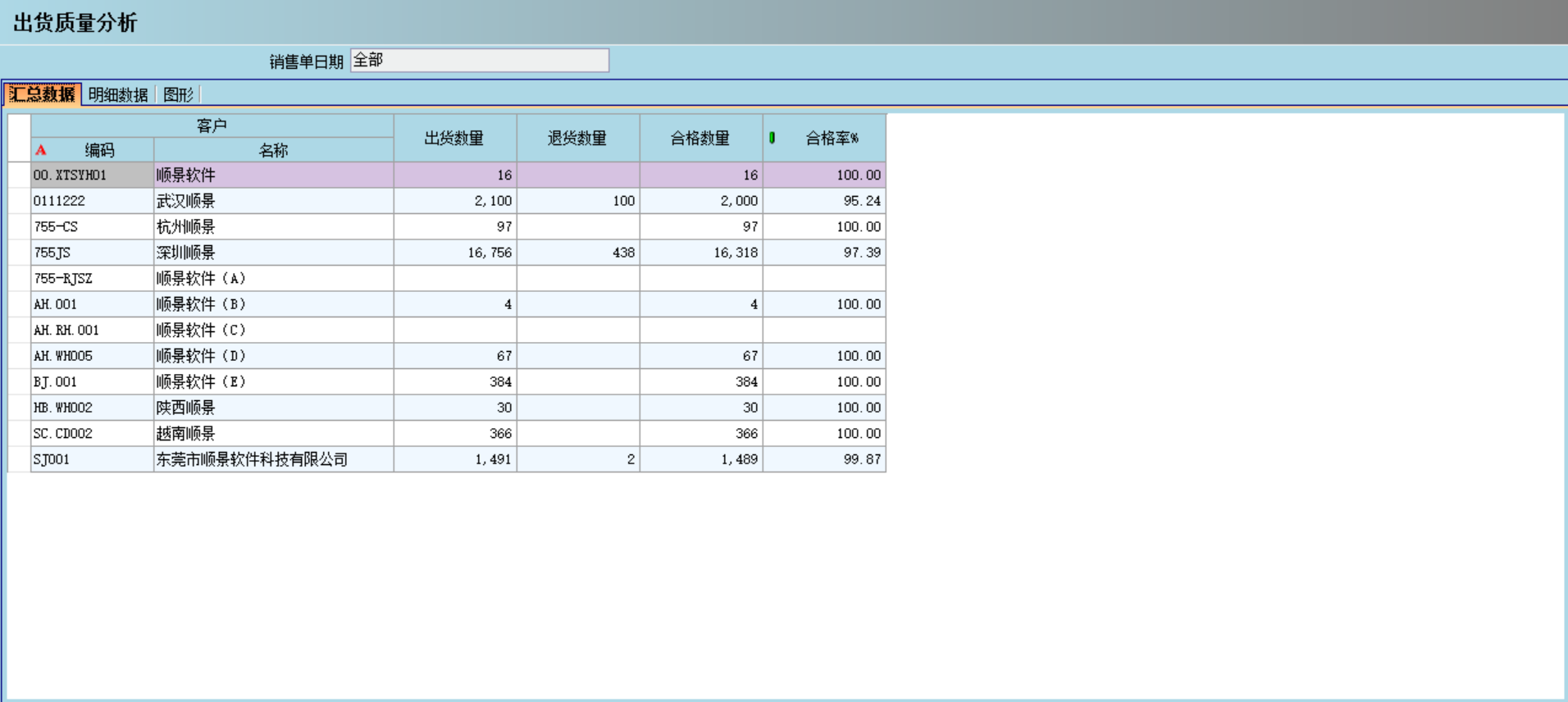1568x702 pixels.
Task: Click the 合格率% column header
Action: (824, 138)
